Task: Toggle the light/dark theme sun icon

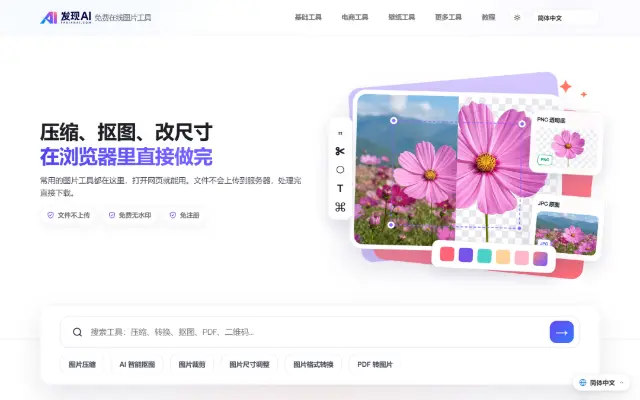Action: [x=517, y=18]
